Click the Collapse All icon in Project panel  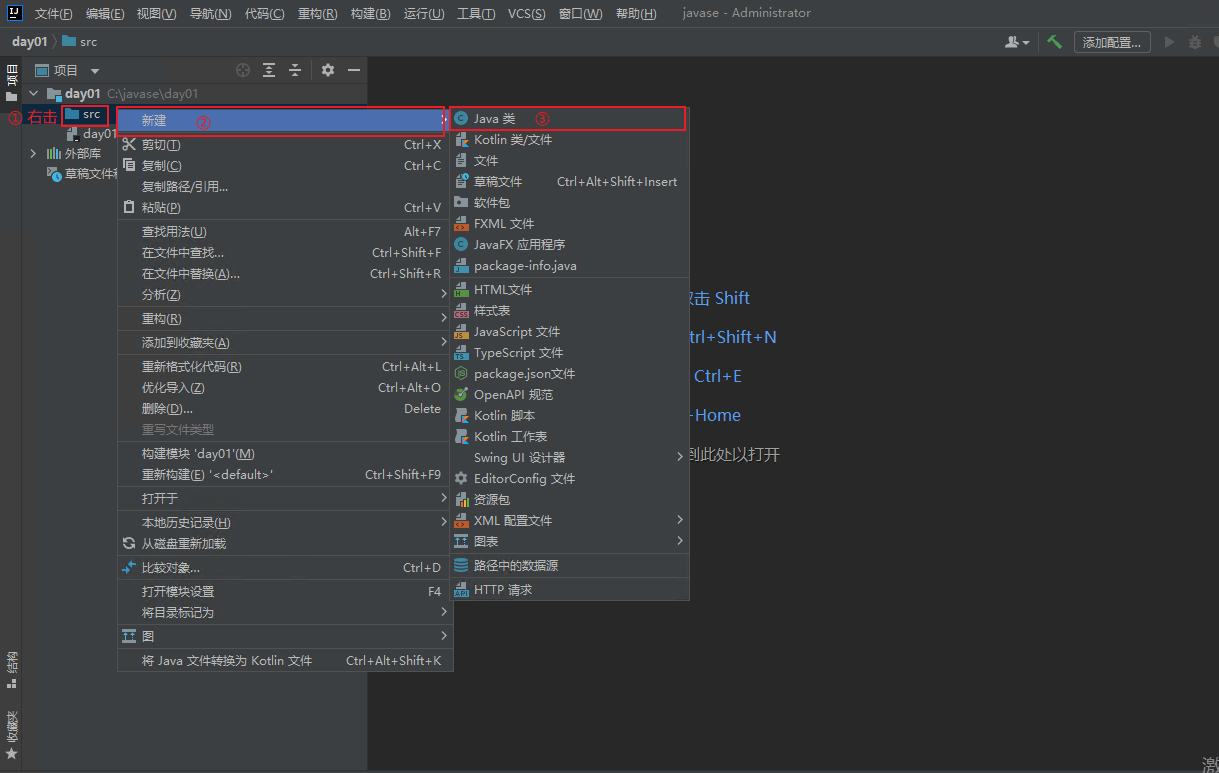click(x=295, y=70)
